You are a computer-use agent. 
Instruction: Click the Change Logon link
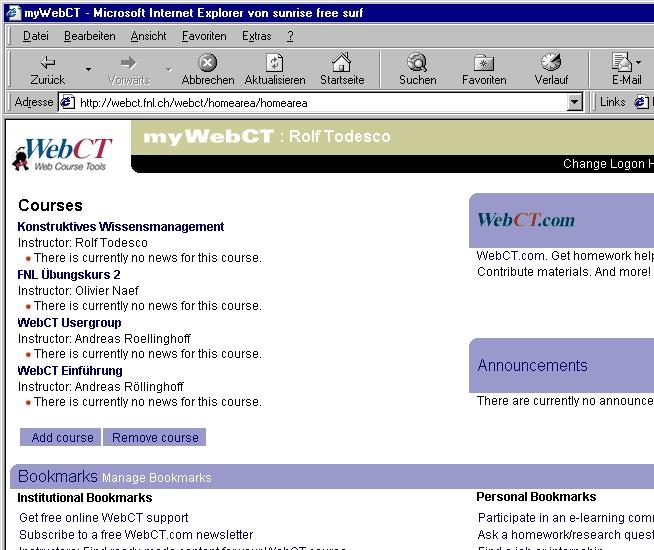point(604,164)
